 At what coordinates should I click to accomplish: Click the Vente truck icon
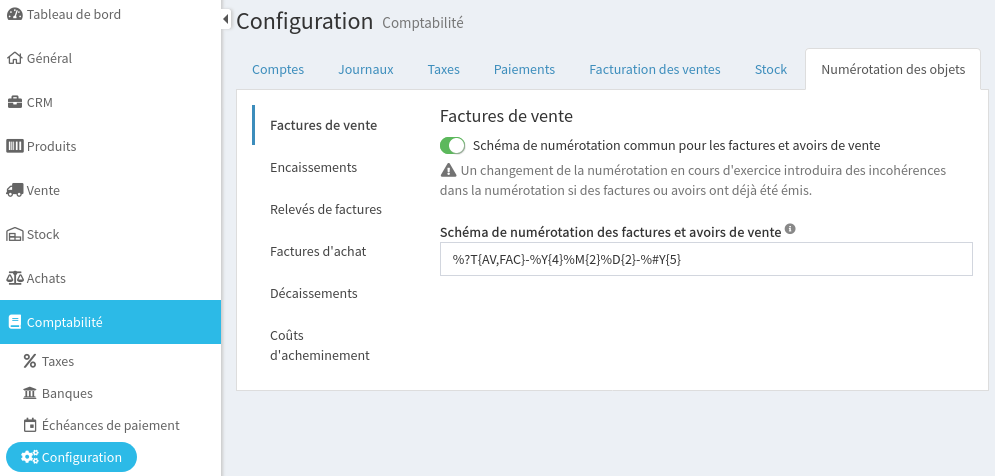click(15, 190)
